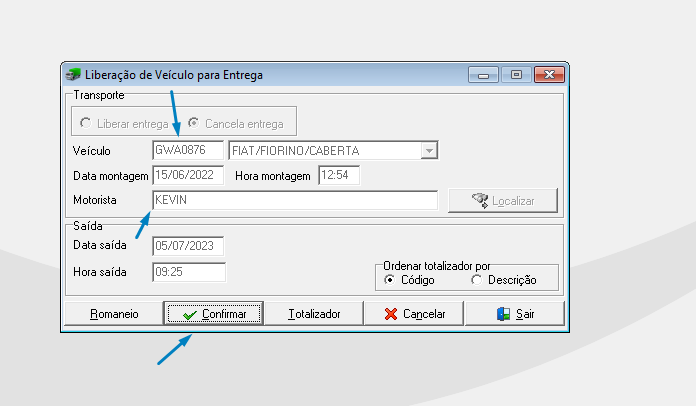This screenshot has width=696, height=406.
Task: Click the door icon on Sair
Action: [503, 314]
